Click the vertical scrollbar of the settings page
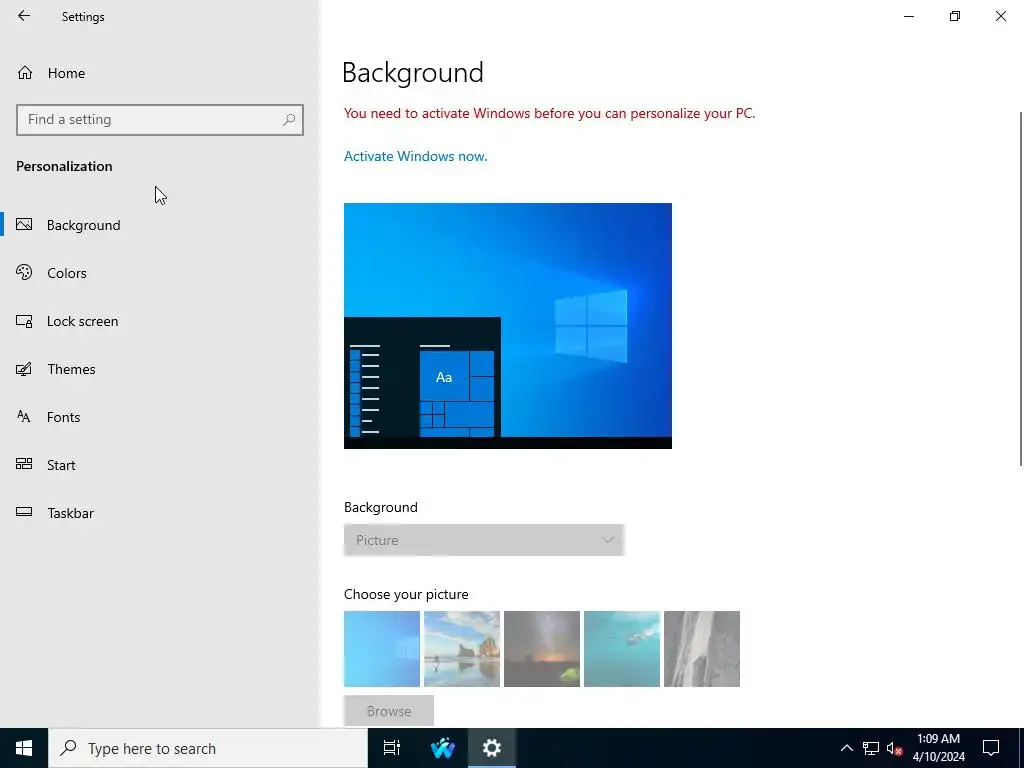1024x768 pixels. [x=1021, y=289]
